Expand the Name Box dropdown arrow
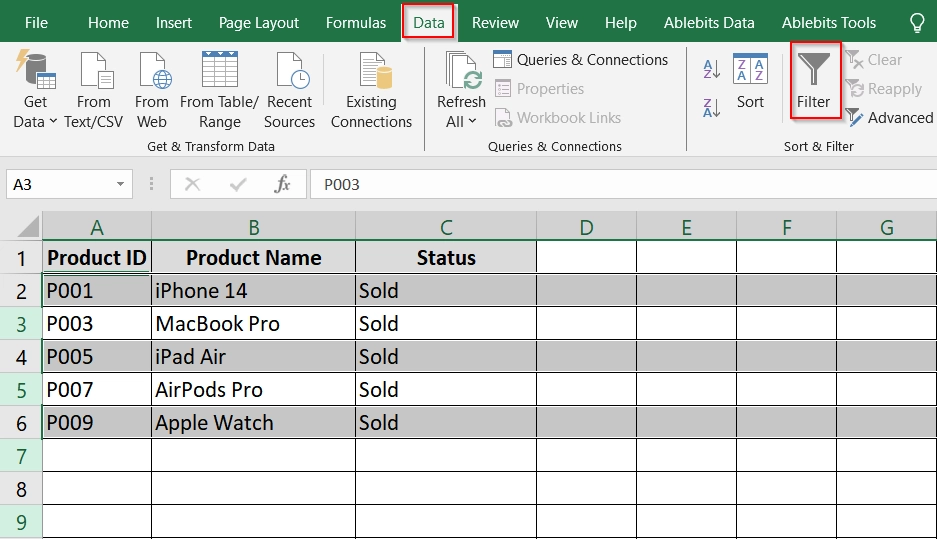Viewport: 937px width, 539px height. pos(120,184)
